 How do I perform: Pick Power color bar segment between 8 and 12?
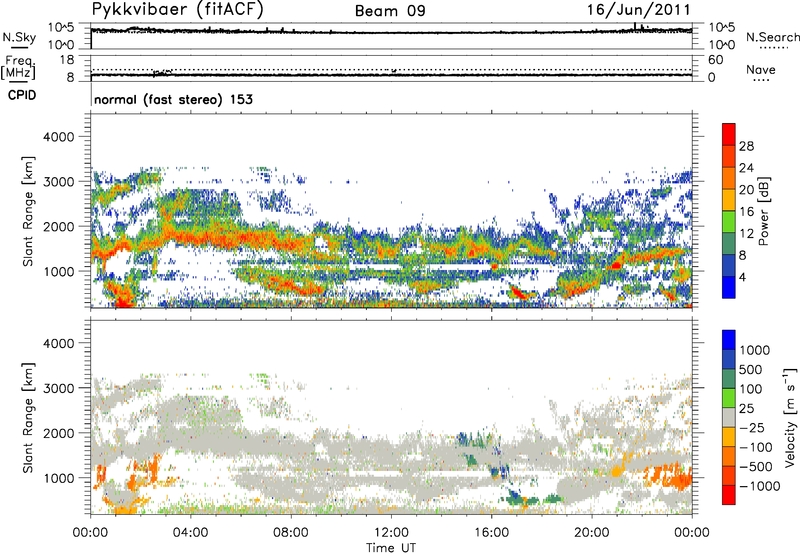[x=729, y=244]
